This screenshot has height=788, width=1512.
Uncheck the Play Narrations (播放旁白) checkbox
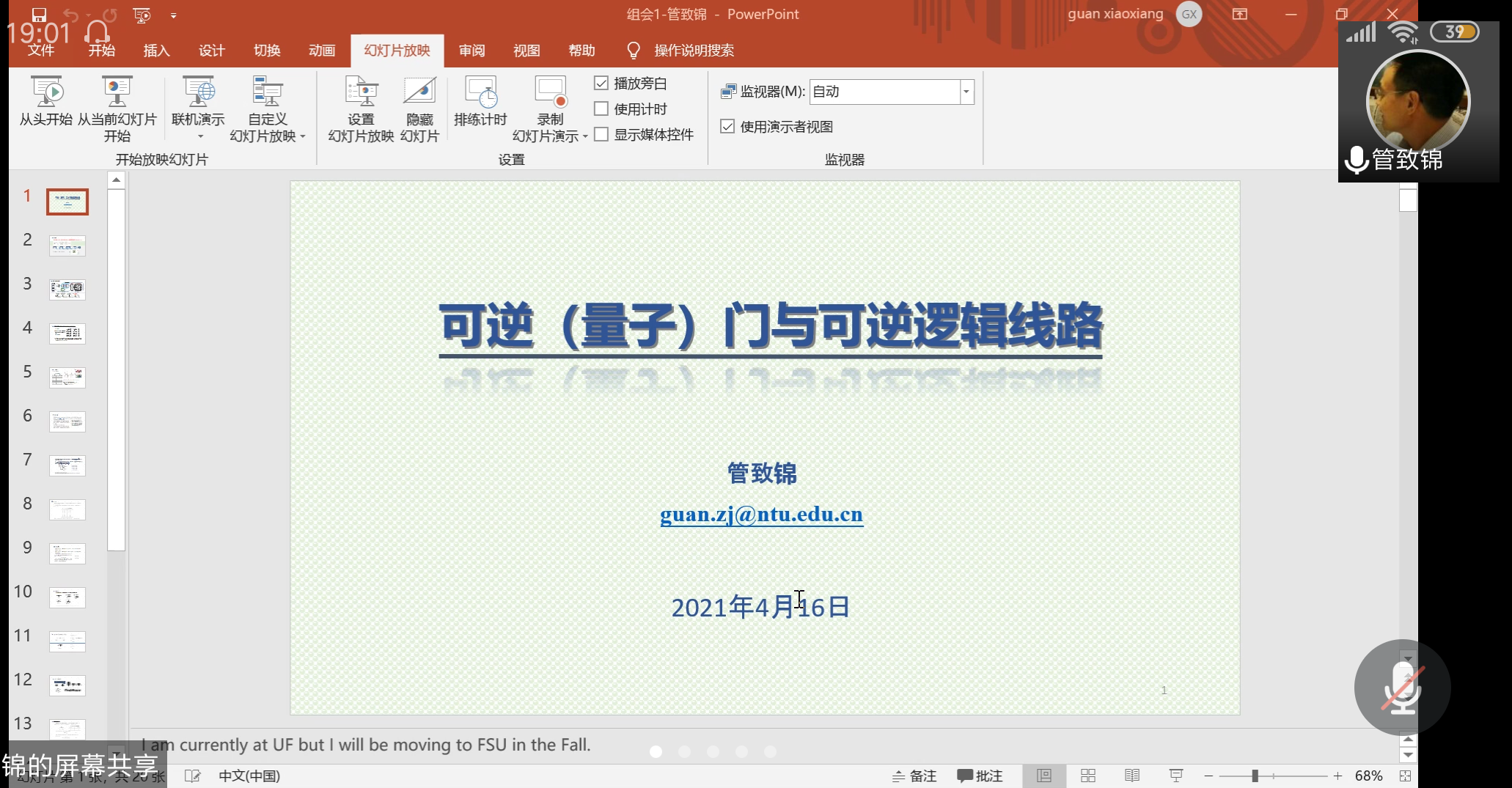point(601,84)
